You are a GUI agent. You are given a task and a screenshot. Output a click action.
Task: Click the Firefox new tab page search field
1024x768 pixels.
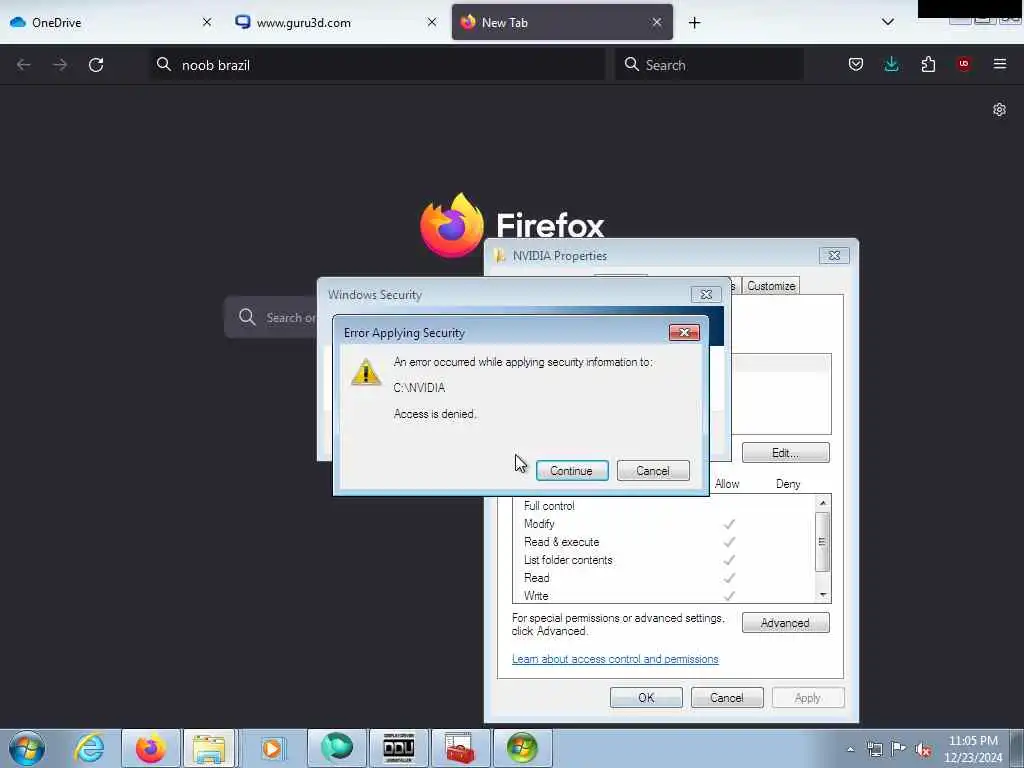point(271,317)
